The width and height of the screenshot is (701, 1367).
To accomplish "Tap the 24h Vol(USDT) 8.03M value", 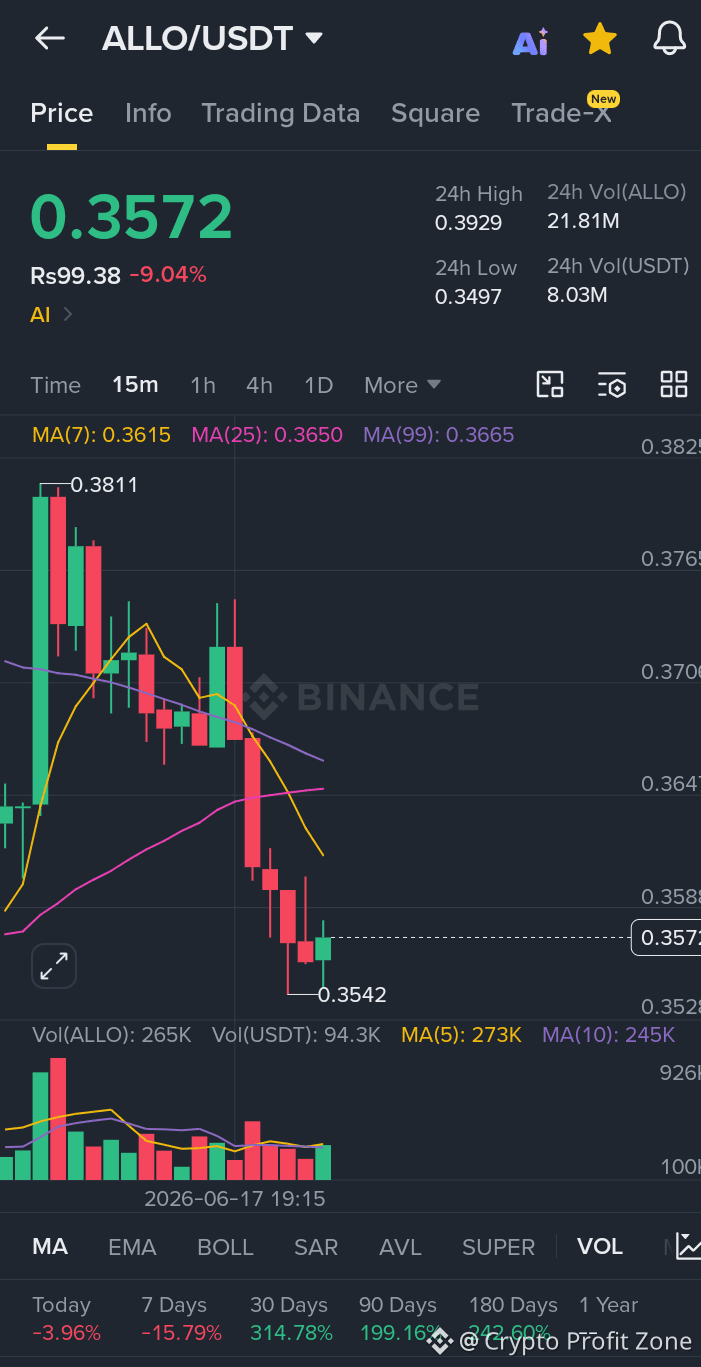I will pyautogui.click(x=577, y=294).
